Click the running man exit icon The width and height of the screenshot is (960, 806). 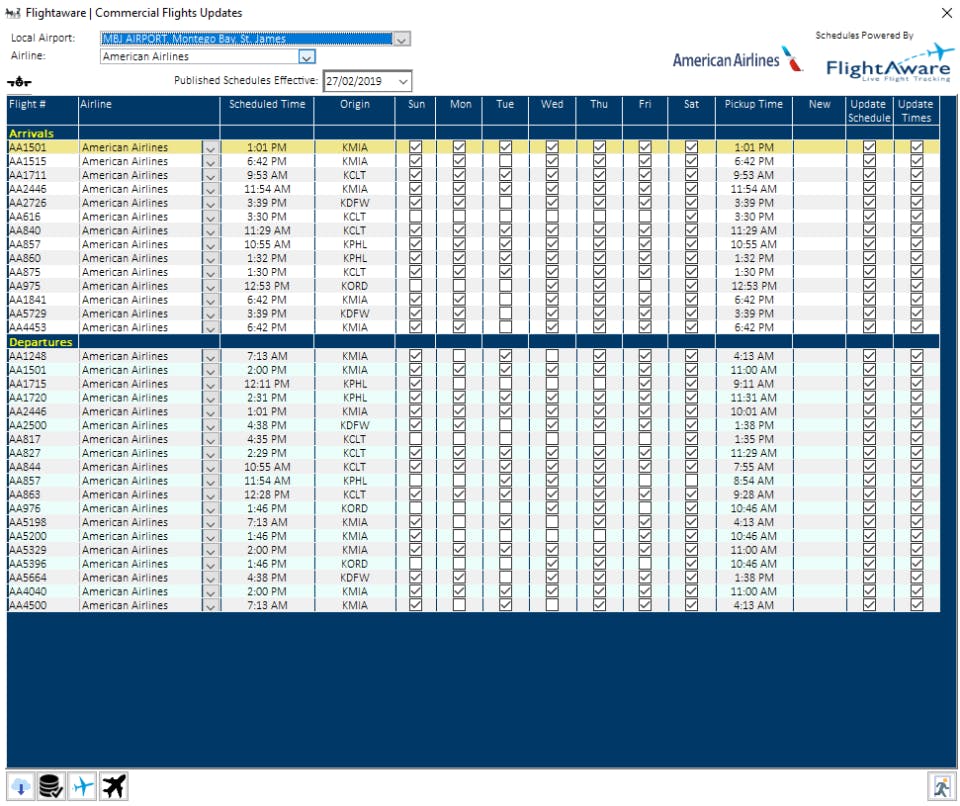tap(941, 786)
